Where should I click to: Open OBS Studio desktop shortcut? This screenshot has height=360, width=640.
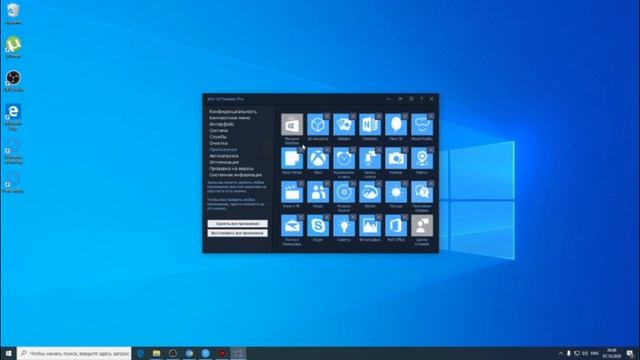tap(13, 81)
